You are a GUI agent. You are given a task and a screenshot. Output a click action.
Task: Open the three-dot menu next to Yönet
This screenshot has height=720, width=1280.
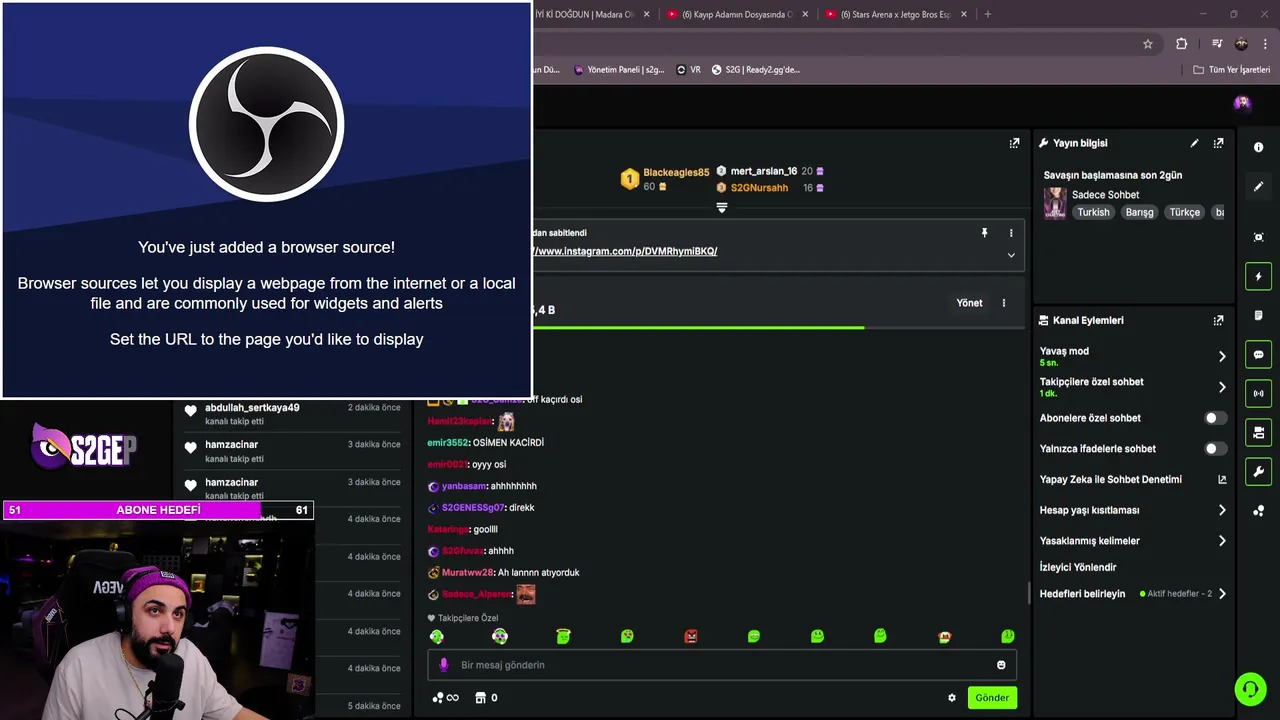1004,303
